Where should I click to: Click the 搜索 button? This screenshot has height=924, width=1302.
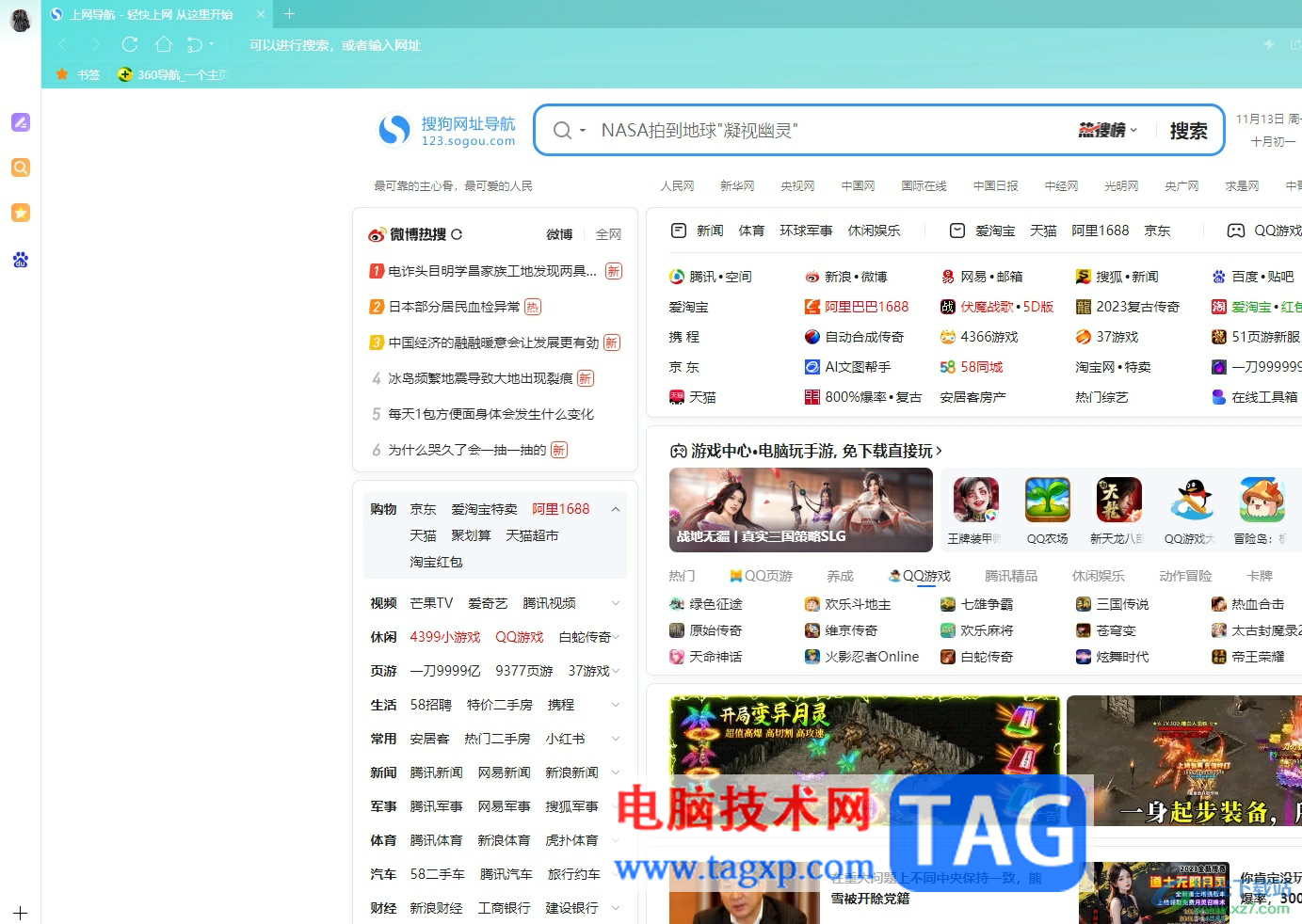point(1188,131)
